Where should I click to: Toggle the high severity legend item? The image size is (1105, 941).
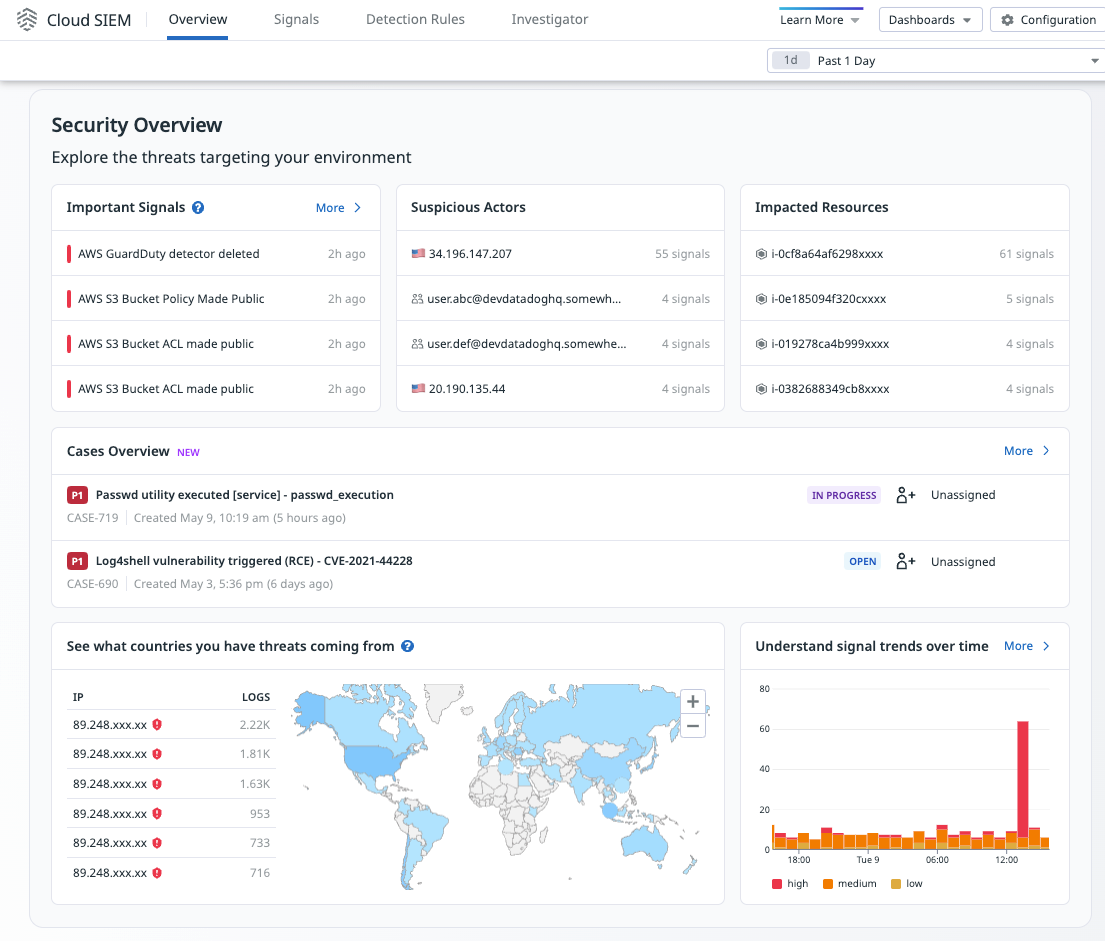coord(789,884)
